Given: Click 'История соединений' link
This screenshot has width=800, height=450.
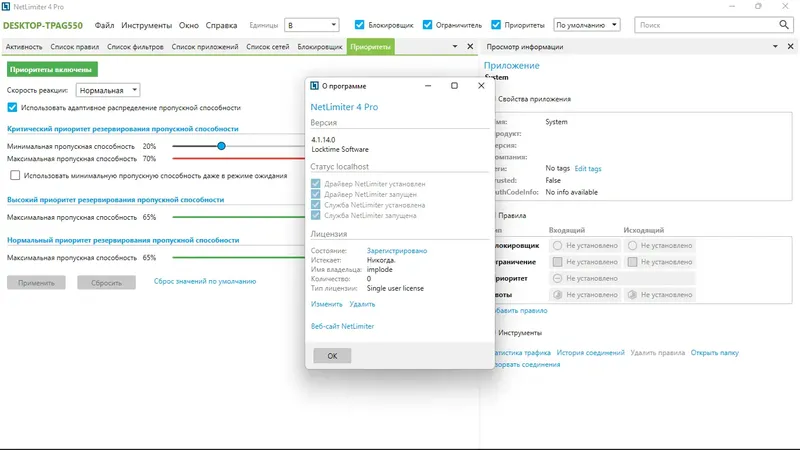Looking at the screenshot, I should tap(590, 353).
